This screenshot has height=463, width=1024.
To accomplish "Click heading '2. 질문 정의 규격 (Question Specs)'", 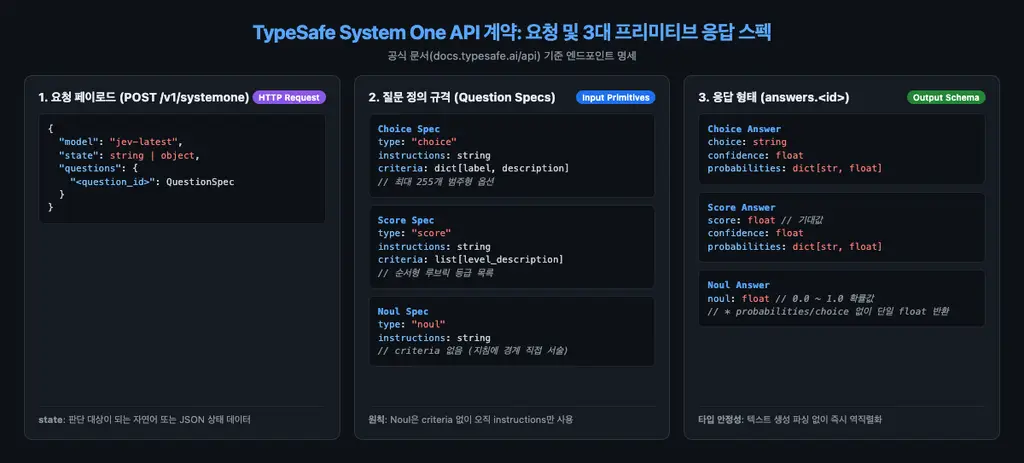I will [x=462, y=97].
